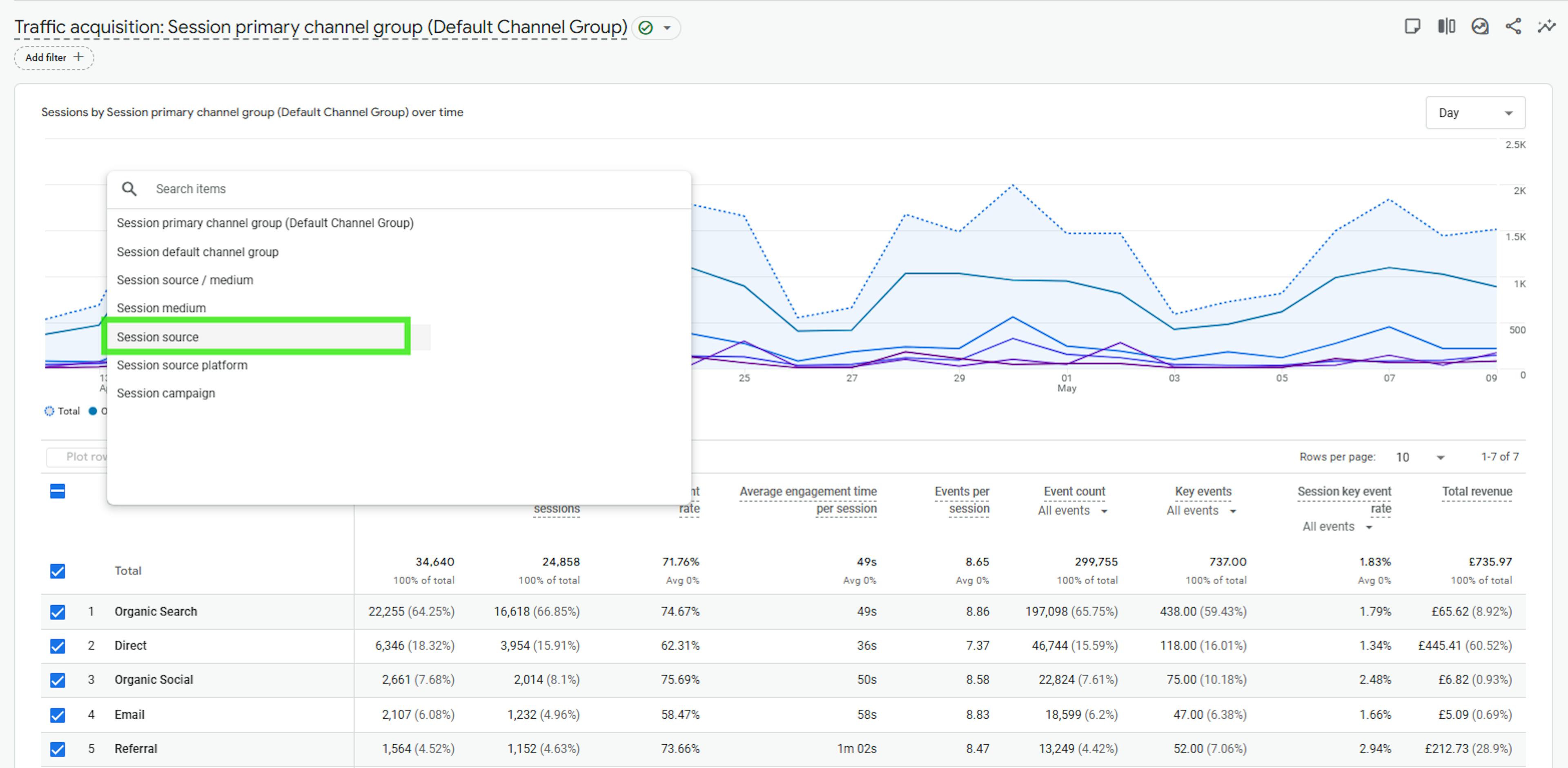
Task: Click the Total series legend marker
Action: click(49, 411)
